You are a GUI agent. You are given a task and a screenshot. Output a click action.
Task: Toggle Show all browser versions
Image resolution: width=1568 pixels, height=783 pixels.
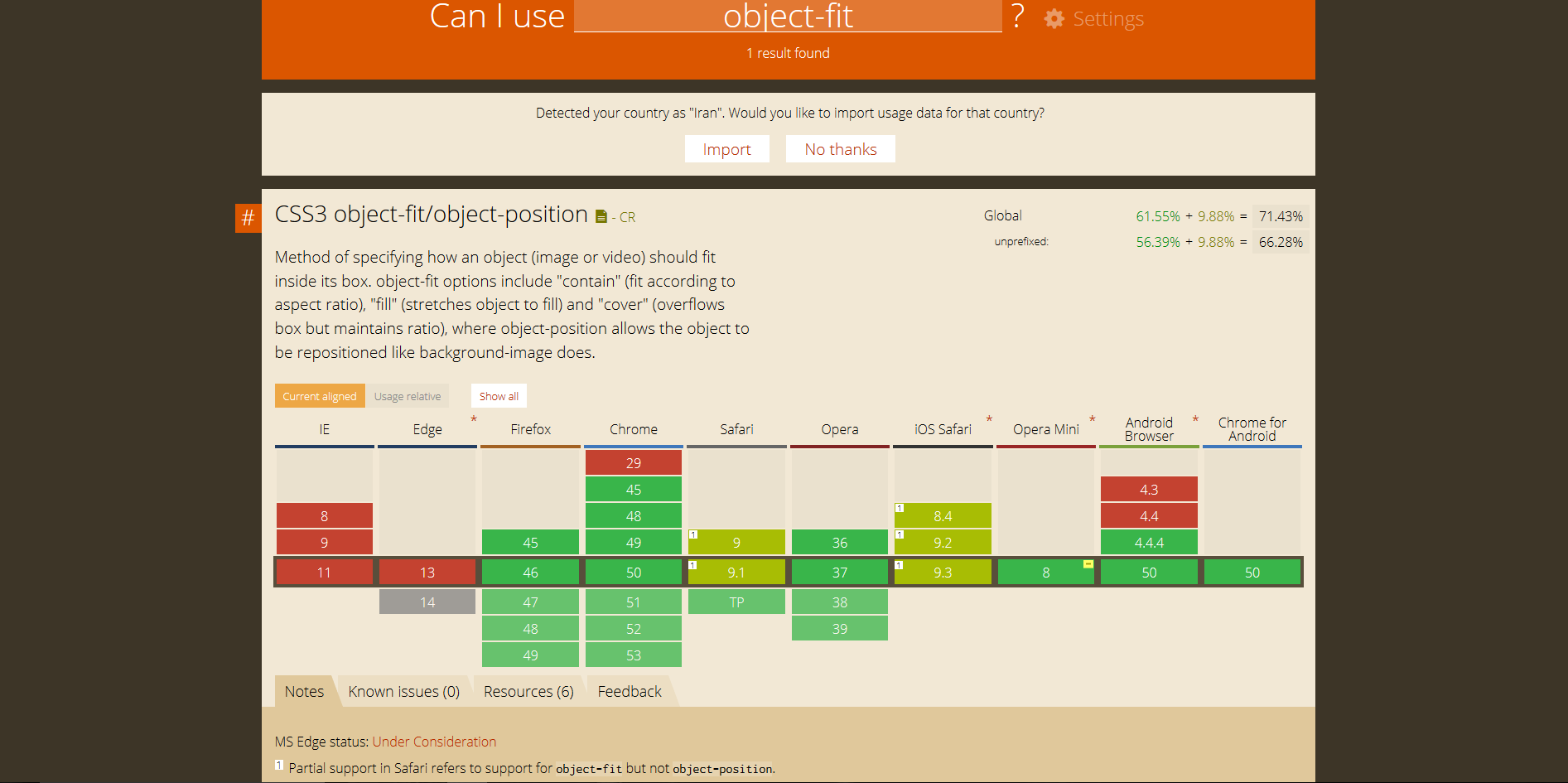499,396
